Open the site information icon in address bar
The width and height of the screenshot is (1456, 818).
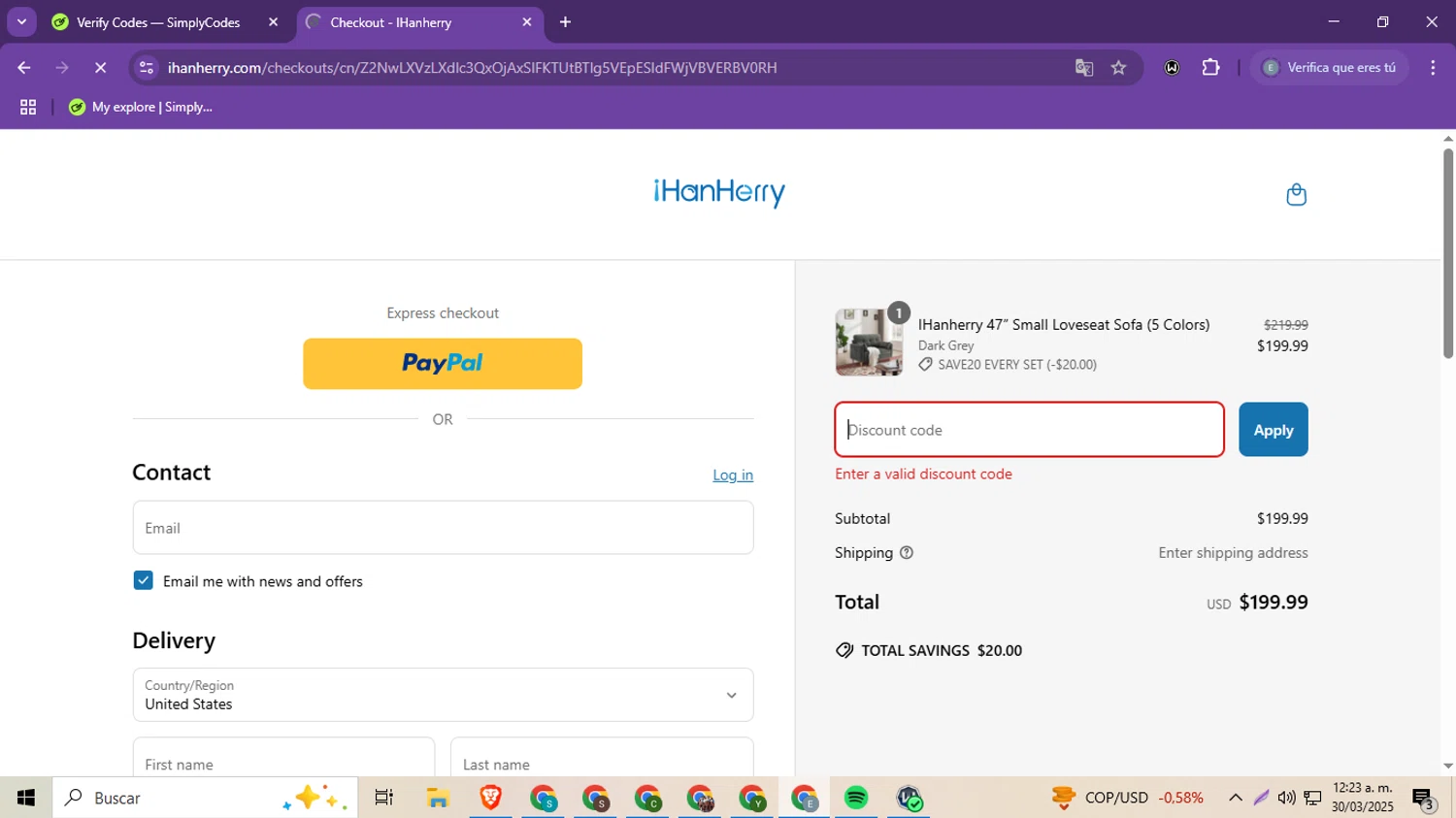click(147, 68)
